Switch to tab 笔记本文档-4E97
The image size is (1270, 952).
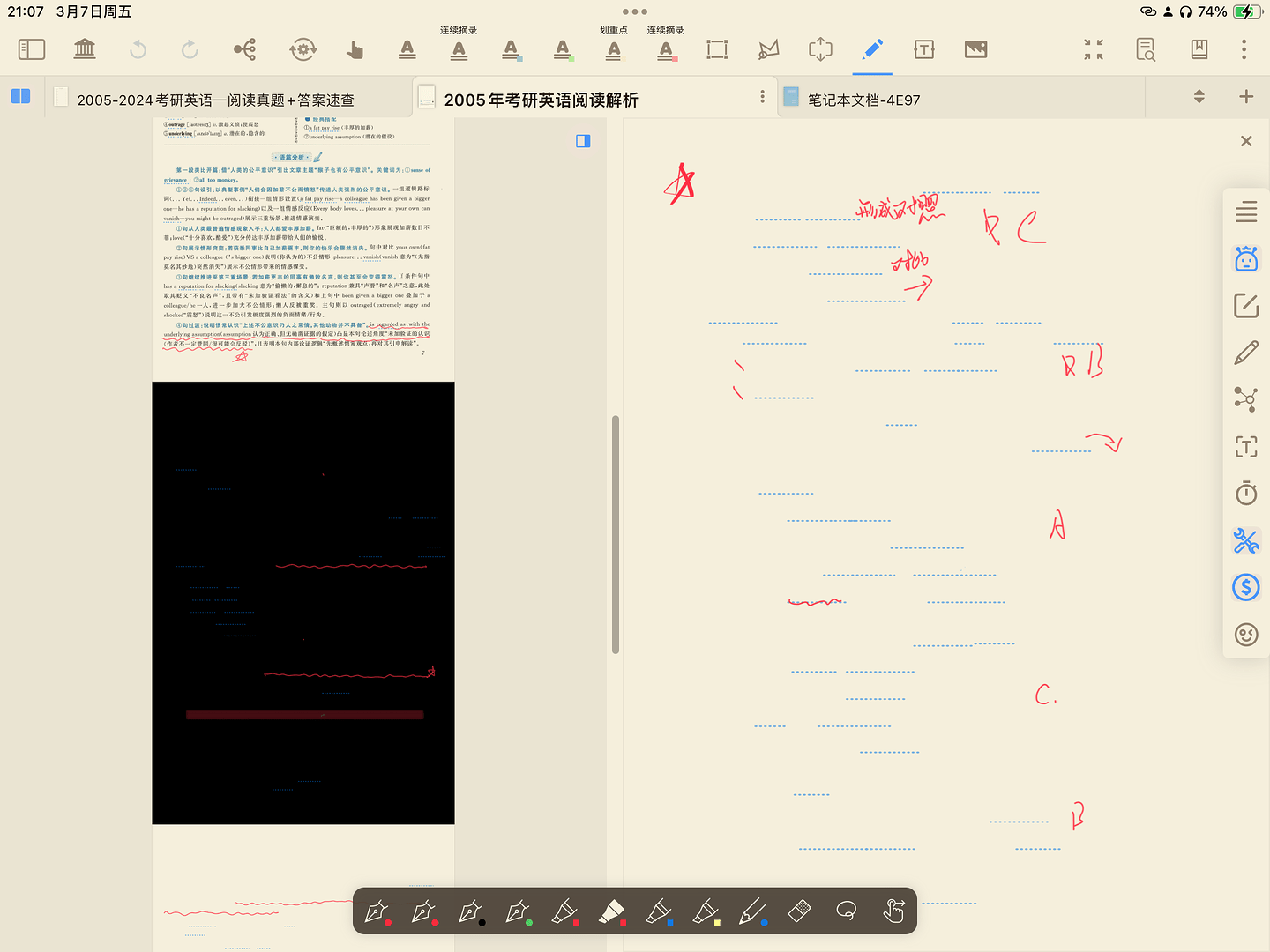coord(863,100)
